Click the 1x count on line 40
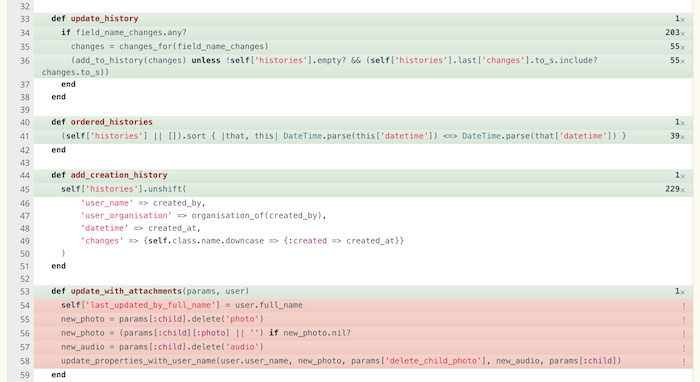Image resolution: width=700 pixels, height=382 pixels. click(x=680, y=122)
